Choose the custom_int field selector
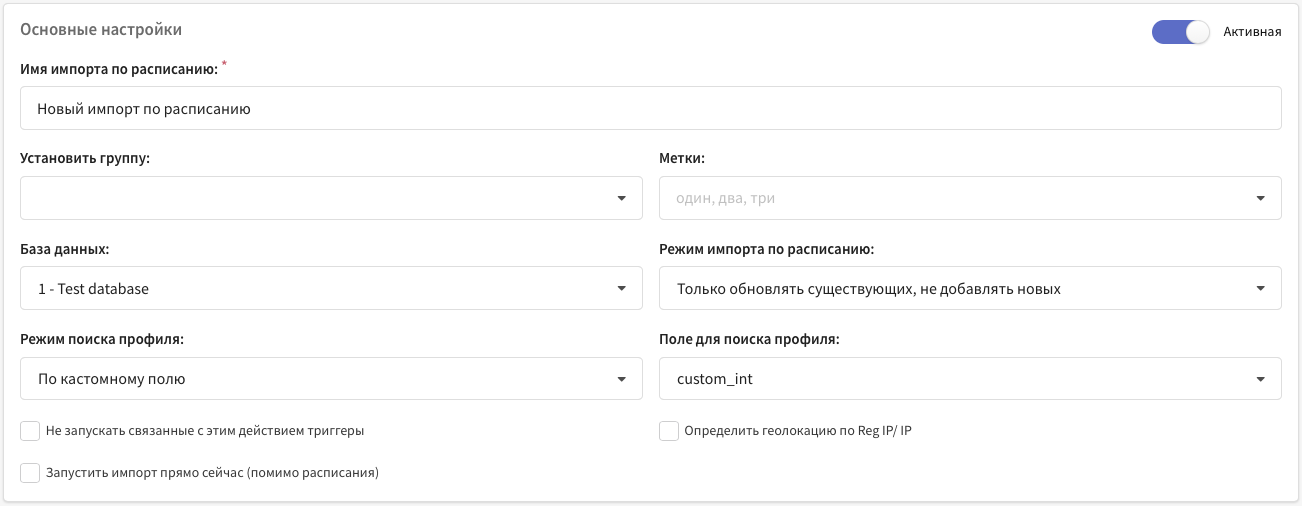The image size is (1302, 506). (x=970, y=379)
